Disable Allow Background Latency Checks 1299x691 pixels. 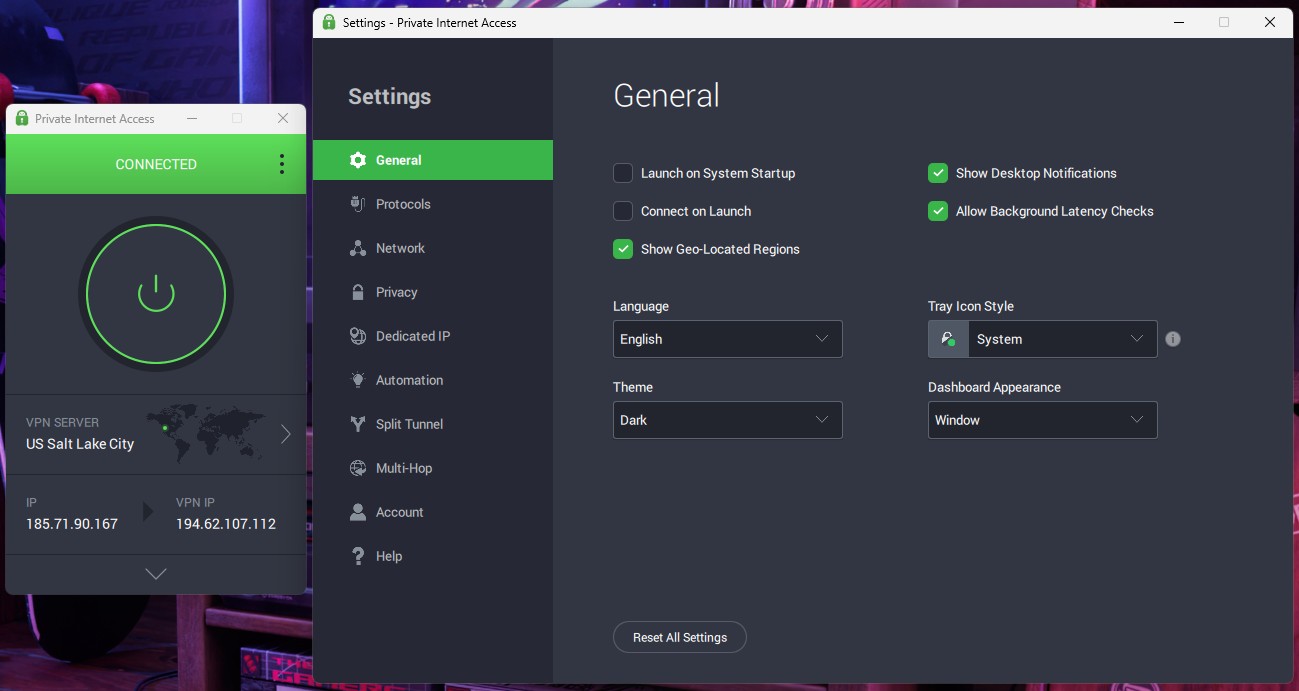938,211
